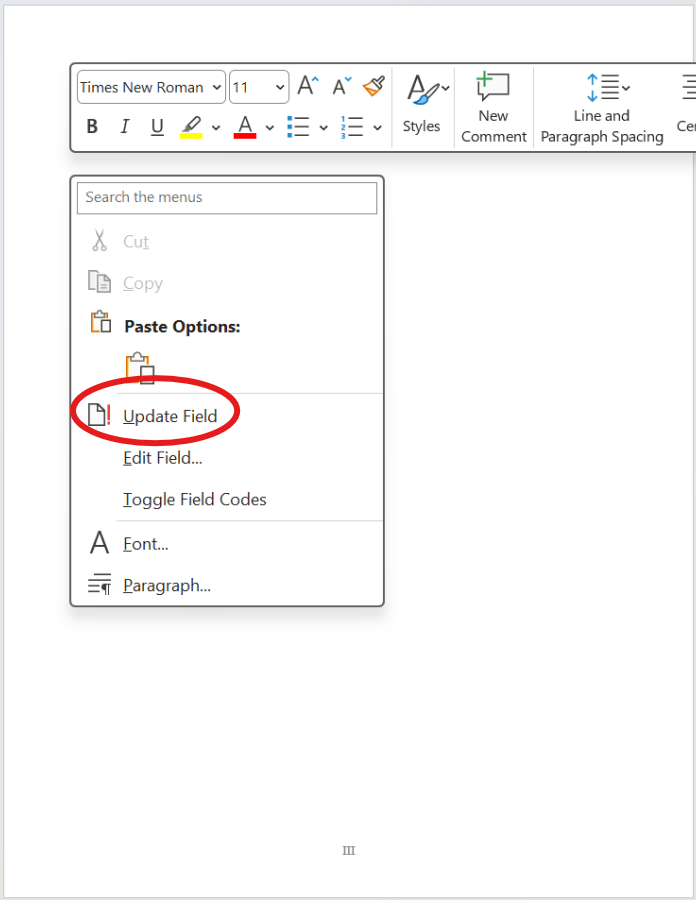Viewport: 696px width, 900px height.
Task: Apply bullet list formatting
Action: click(298, 127)
